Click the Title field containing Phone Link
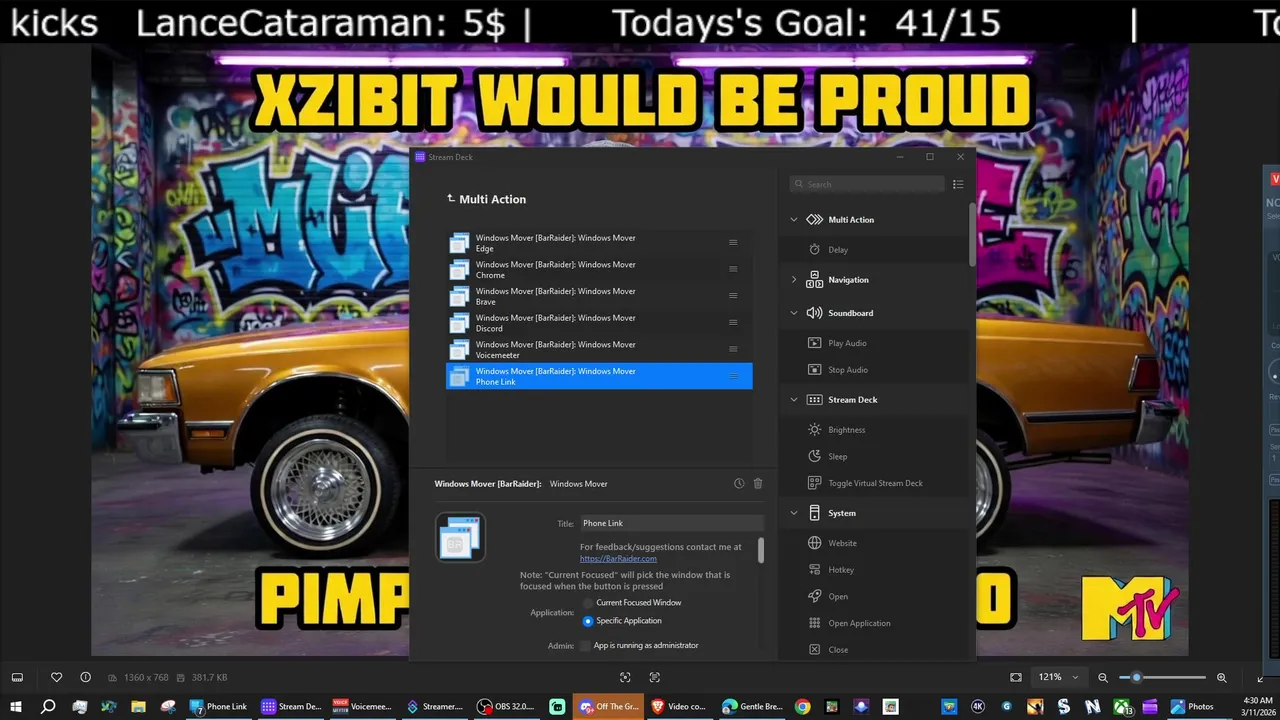Image resolution: width=1280 pixels, height=720 pixels. coord(672,523)
